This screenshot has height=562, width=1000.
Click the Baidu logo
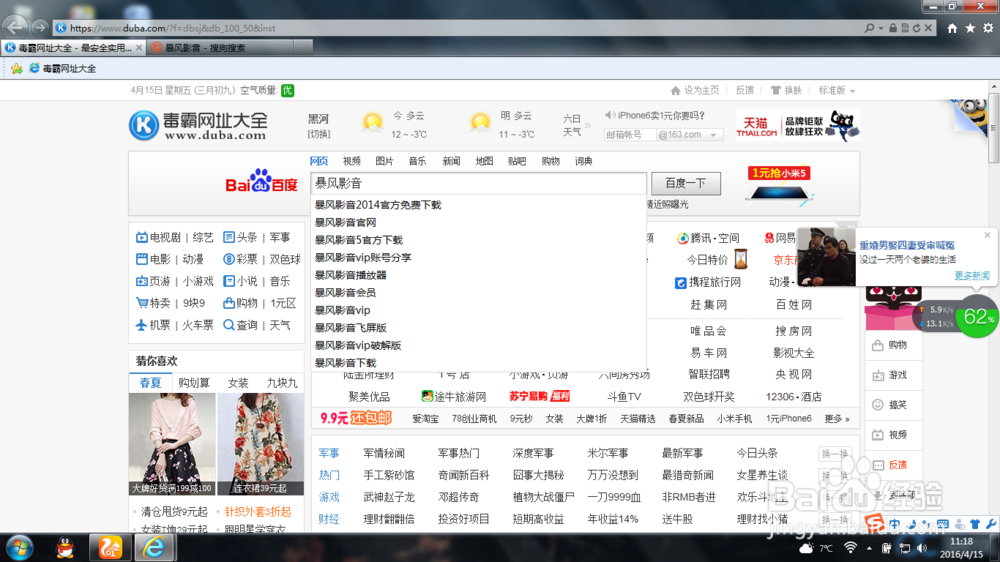coord(261,182)
